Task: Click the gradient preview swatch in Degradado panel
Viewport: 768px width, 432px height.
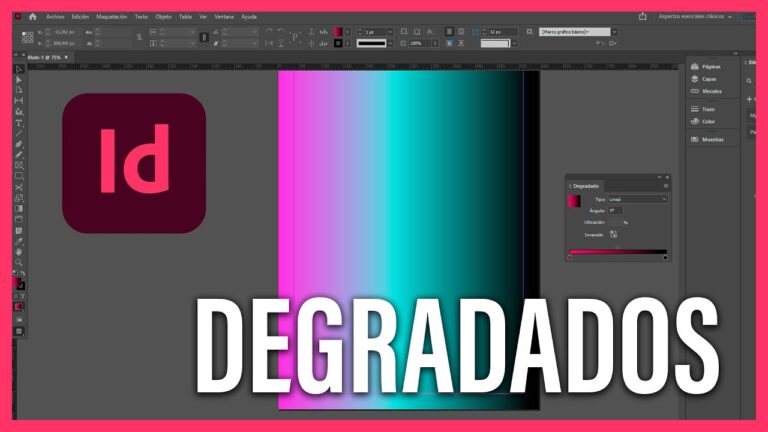Action: tap(575, 201)
